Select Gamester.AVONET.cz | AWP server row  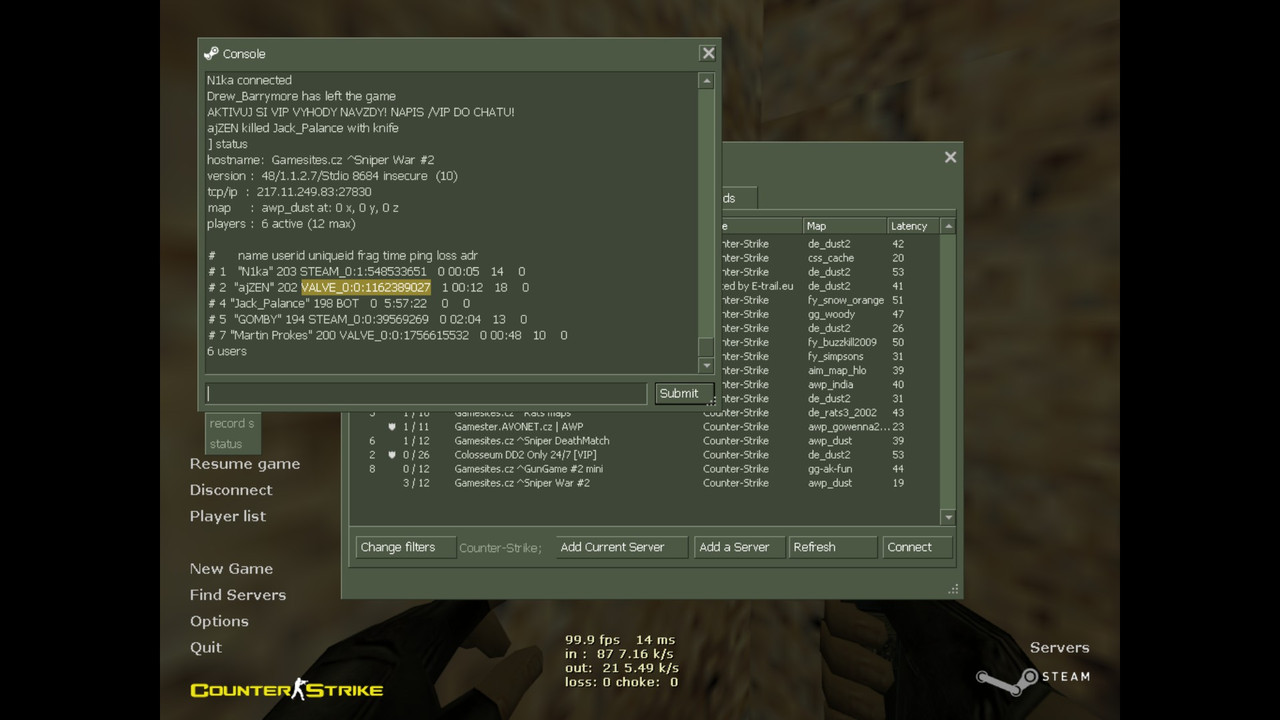tap(645, 427)
